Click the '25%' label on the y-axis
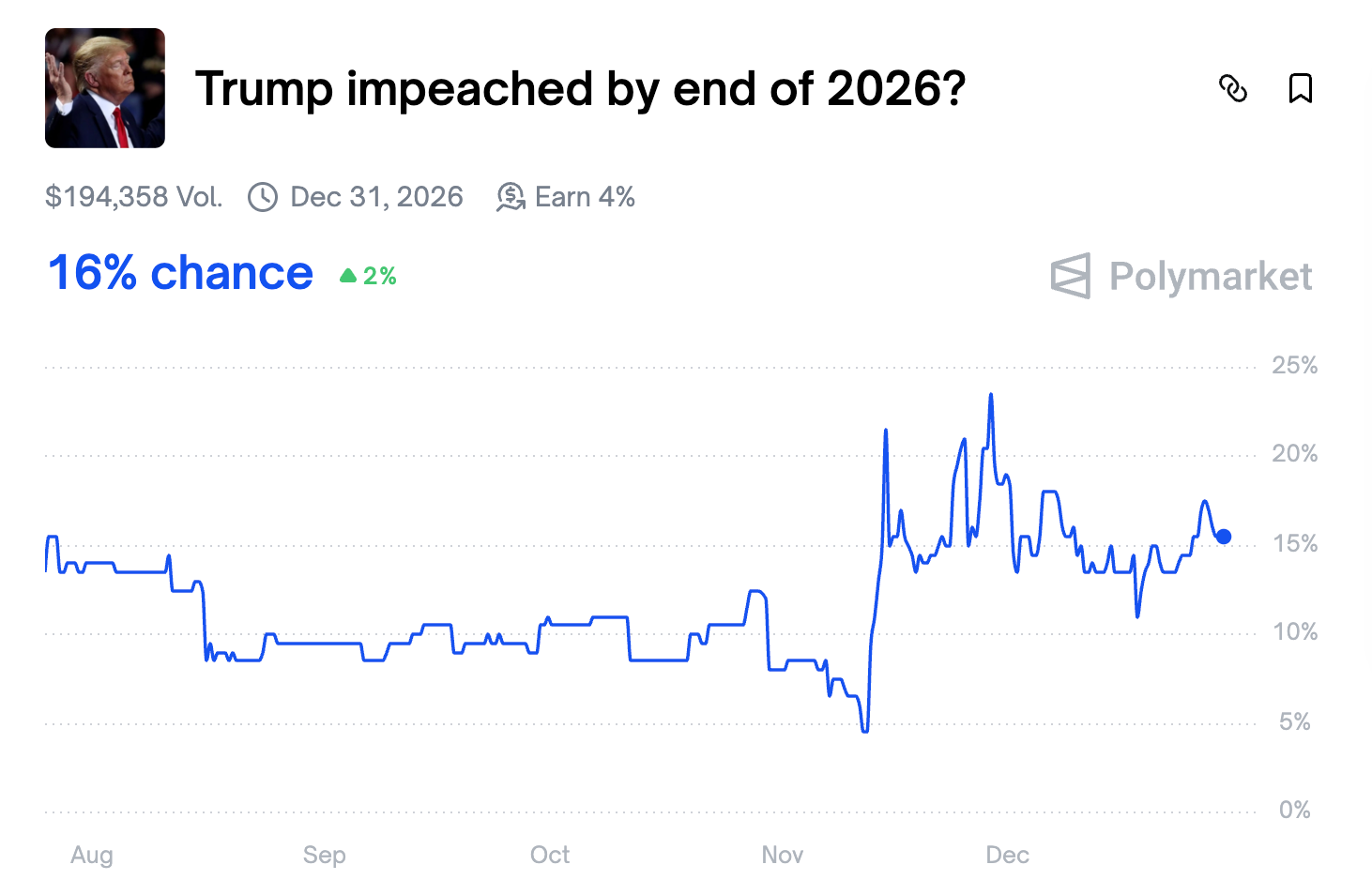 (1295, 366)
